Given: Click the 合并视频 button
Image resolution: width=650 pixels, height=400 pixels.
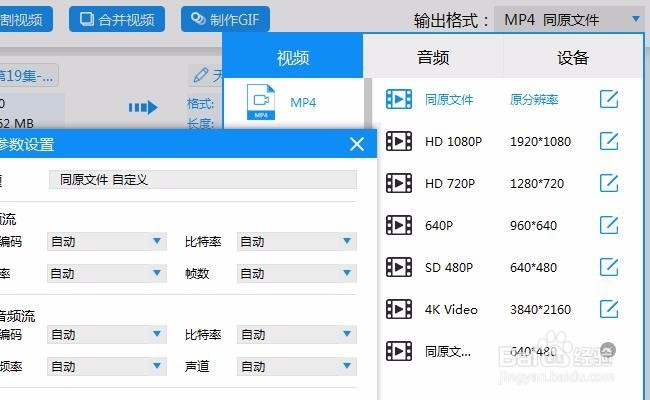Looking at the screenshot, I should pyautogui.click(x=117, y=19).
